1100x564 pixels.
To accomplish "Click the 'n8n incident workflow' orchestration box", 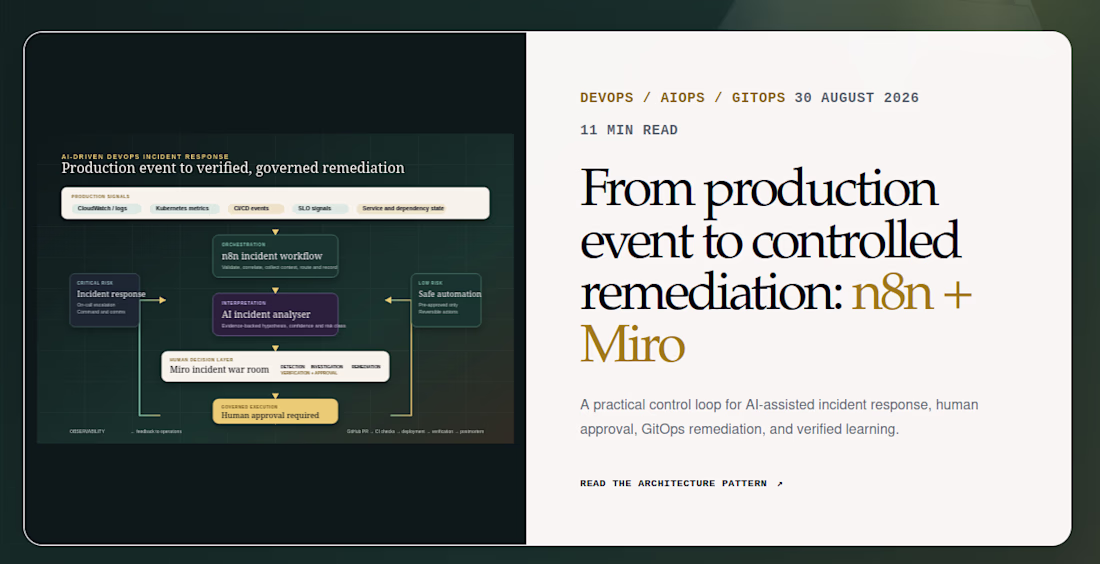I will point(275,256).
